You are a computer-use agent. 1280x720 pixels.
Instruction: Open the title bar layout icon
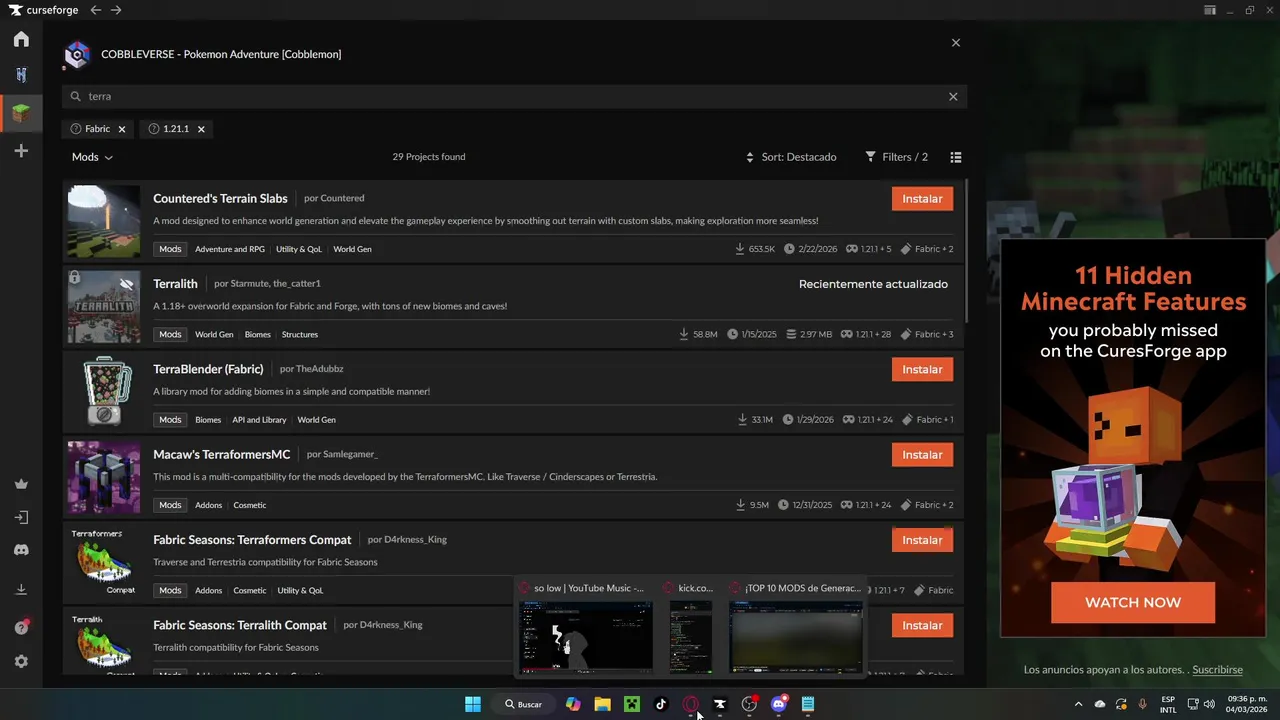coord(1210,10)
